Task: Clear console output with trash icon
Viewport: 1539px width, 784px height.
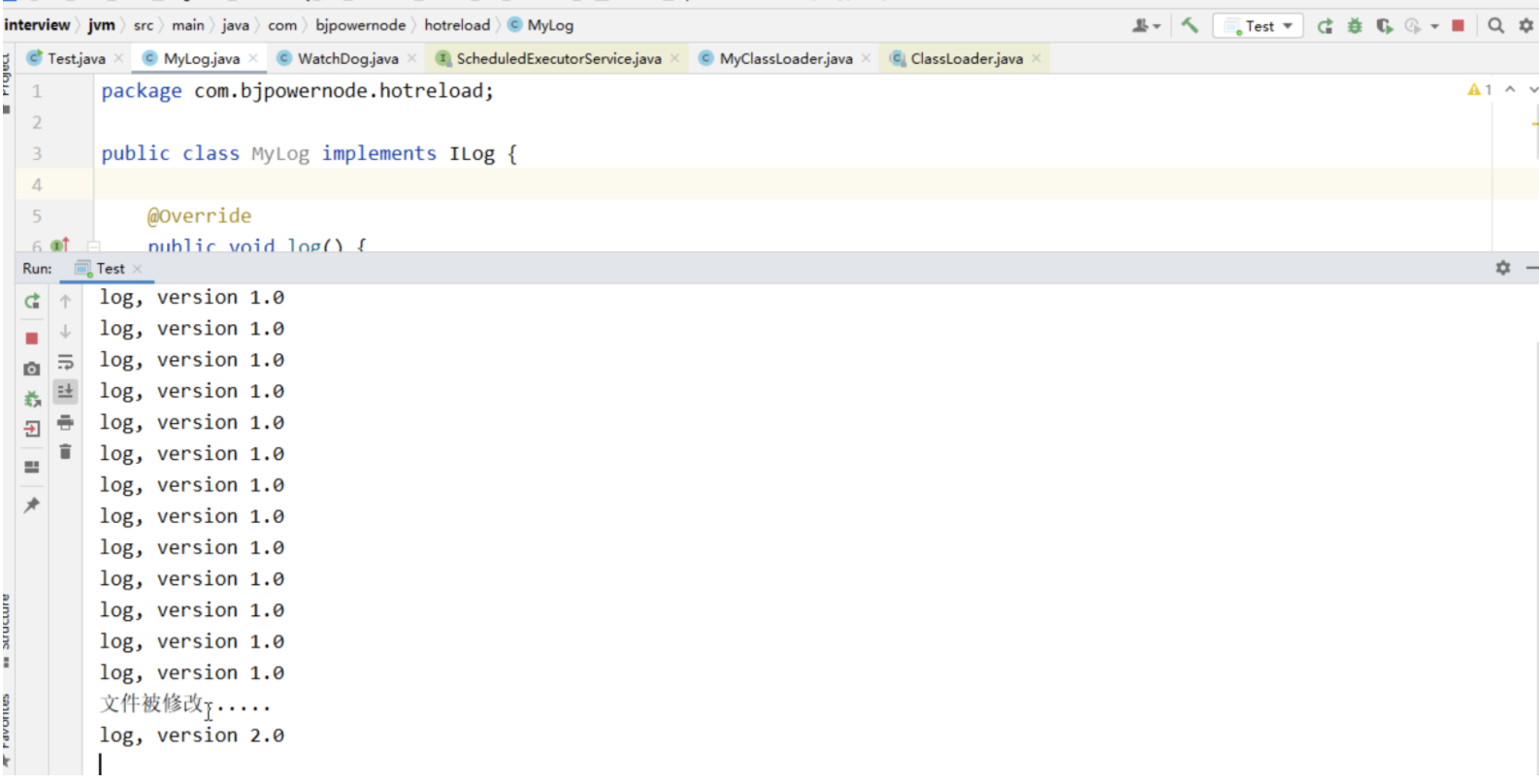Action: click(x=65, y=451)
